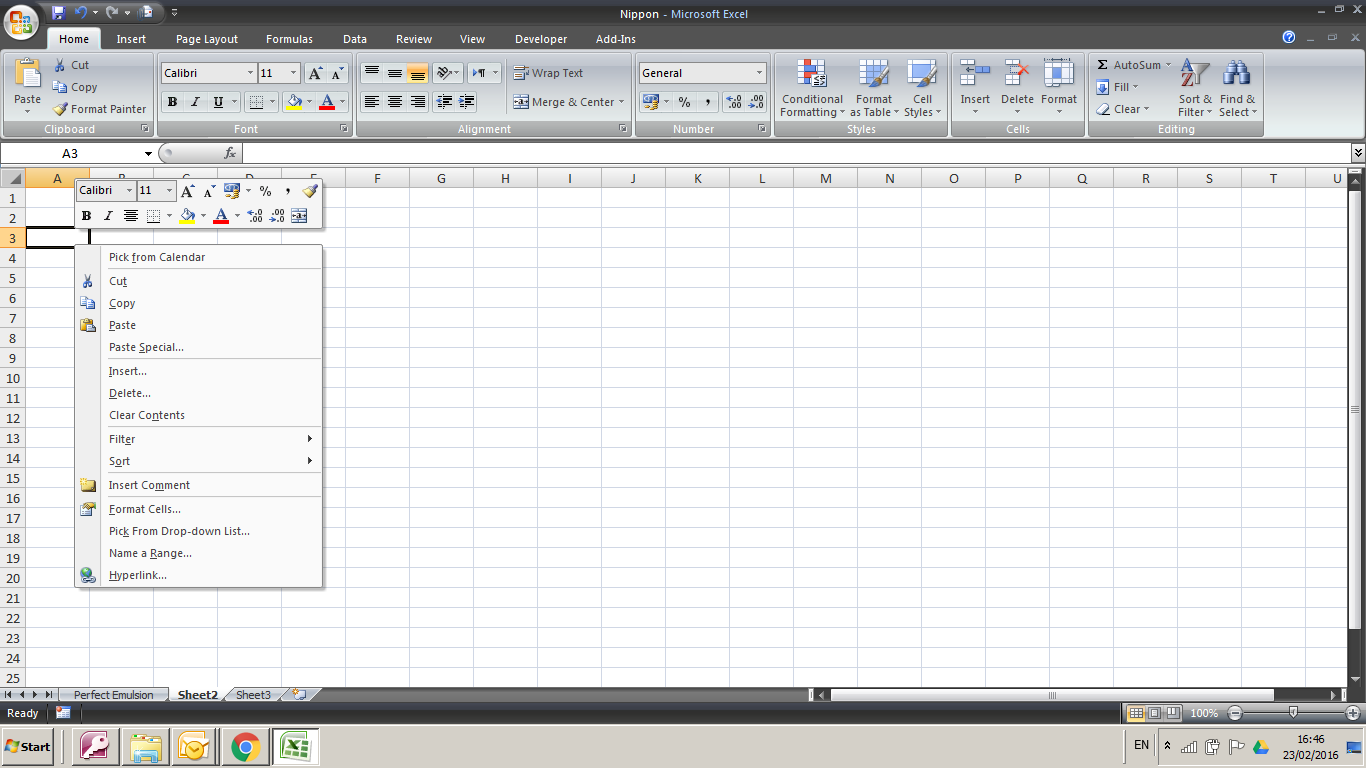Open the Page Layout ribbon tab

[x=207, y=39]
